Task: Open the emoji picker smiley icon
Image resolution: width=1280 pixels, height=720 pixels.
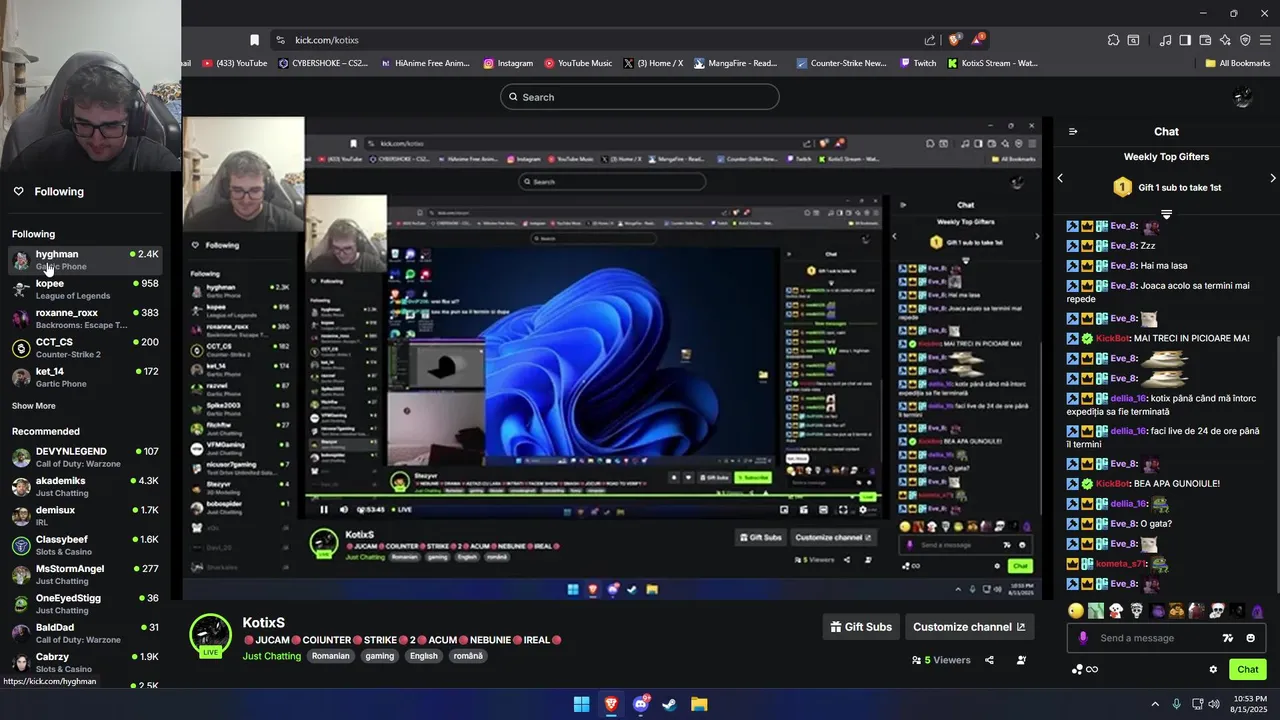Action: coord(1250,638)
